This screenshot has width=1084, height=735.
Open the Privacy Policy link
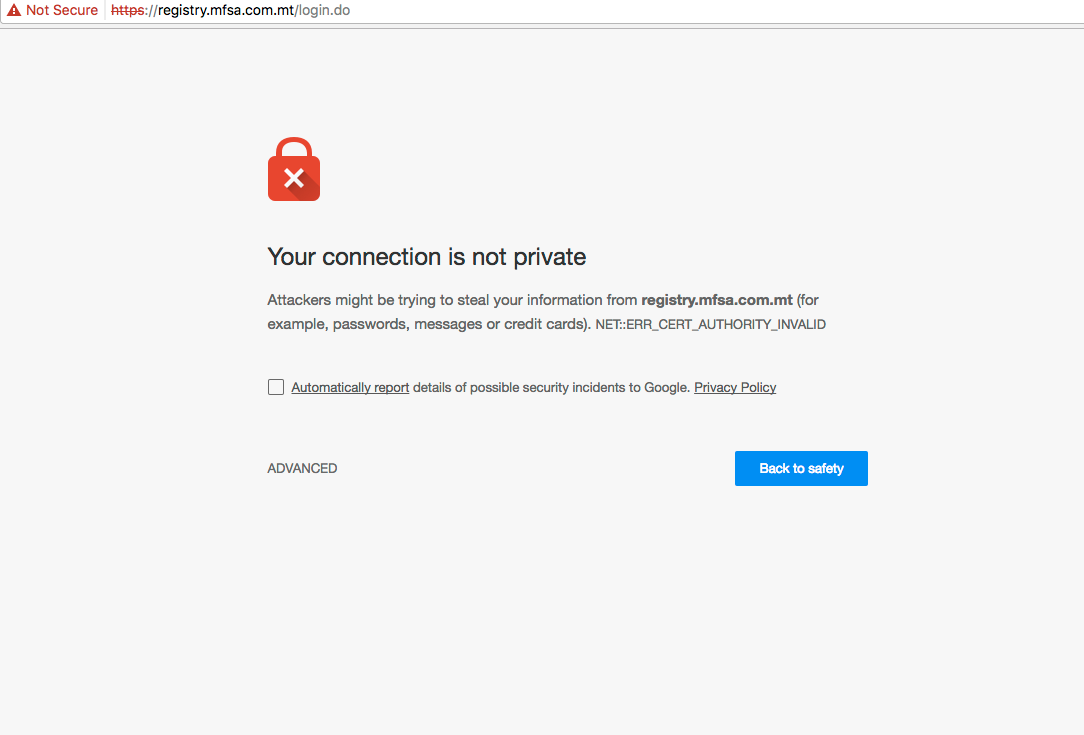735,387
